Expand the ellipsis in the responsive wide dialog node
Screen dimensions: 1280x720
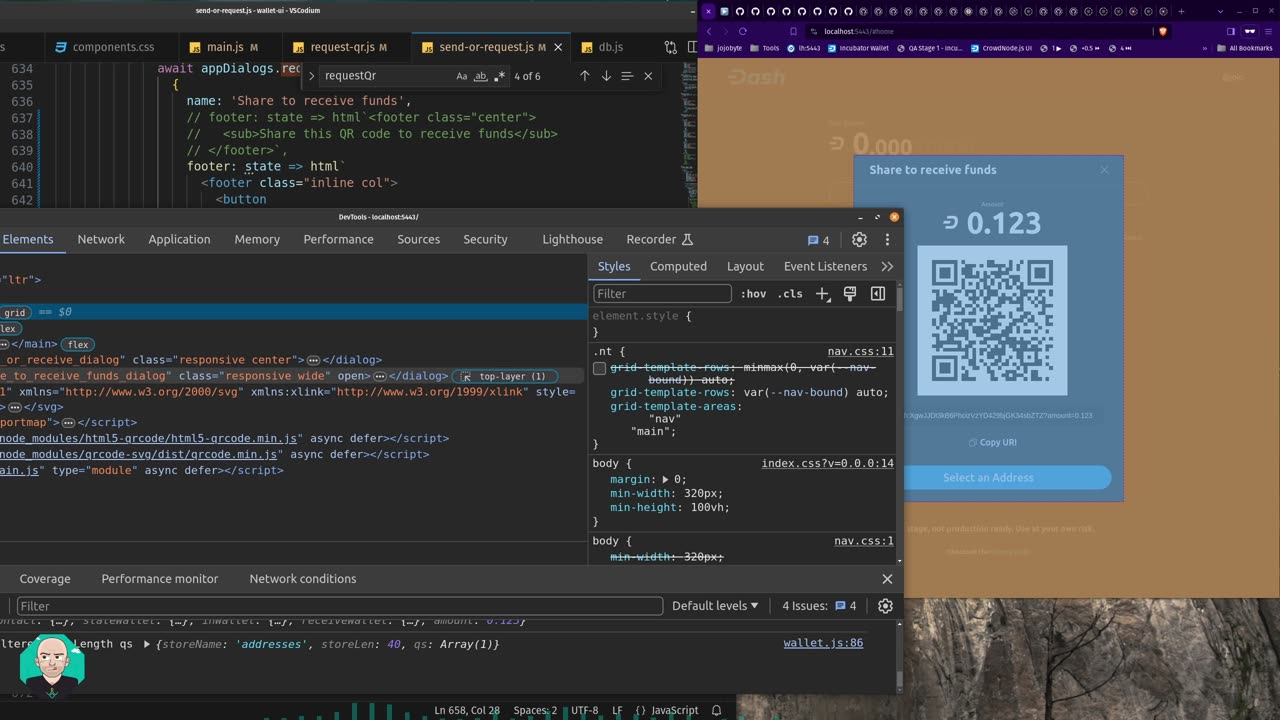[380, 377]
